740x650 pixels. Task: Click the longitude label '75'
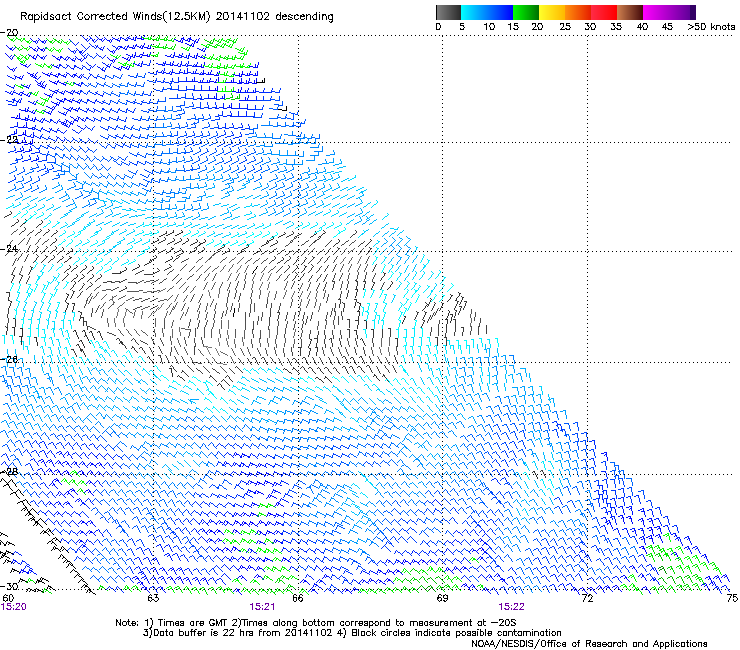[x=732, y=598]
